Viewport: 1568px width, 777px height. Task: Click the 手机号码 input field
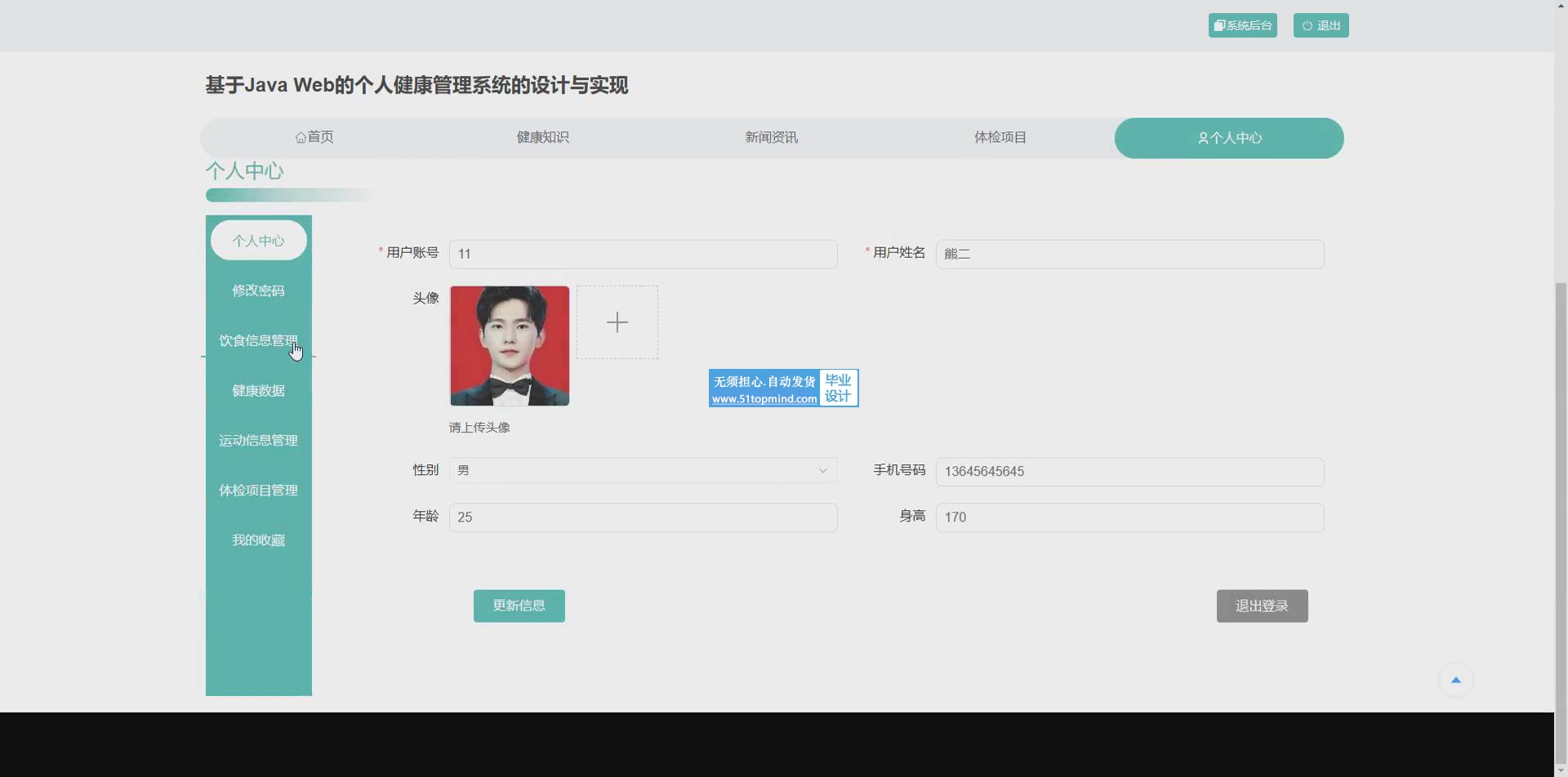1129,472
